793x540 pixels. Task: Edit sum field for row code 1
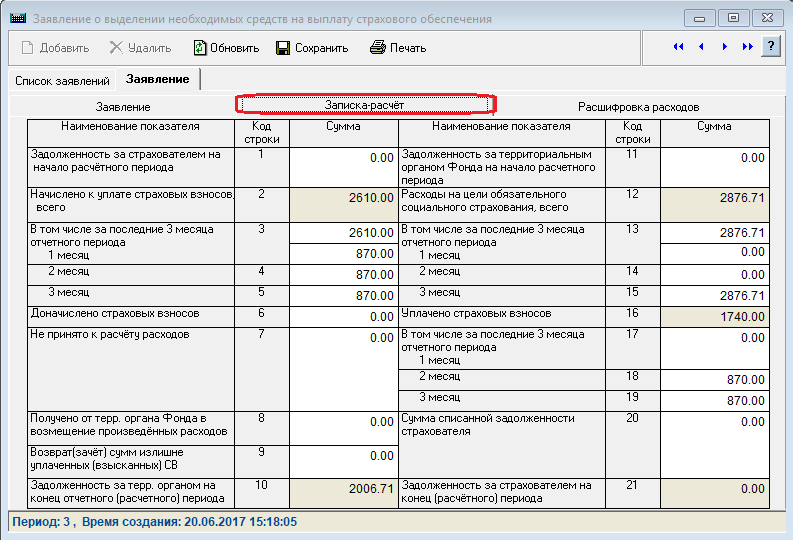click(344, 167)
